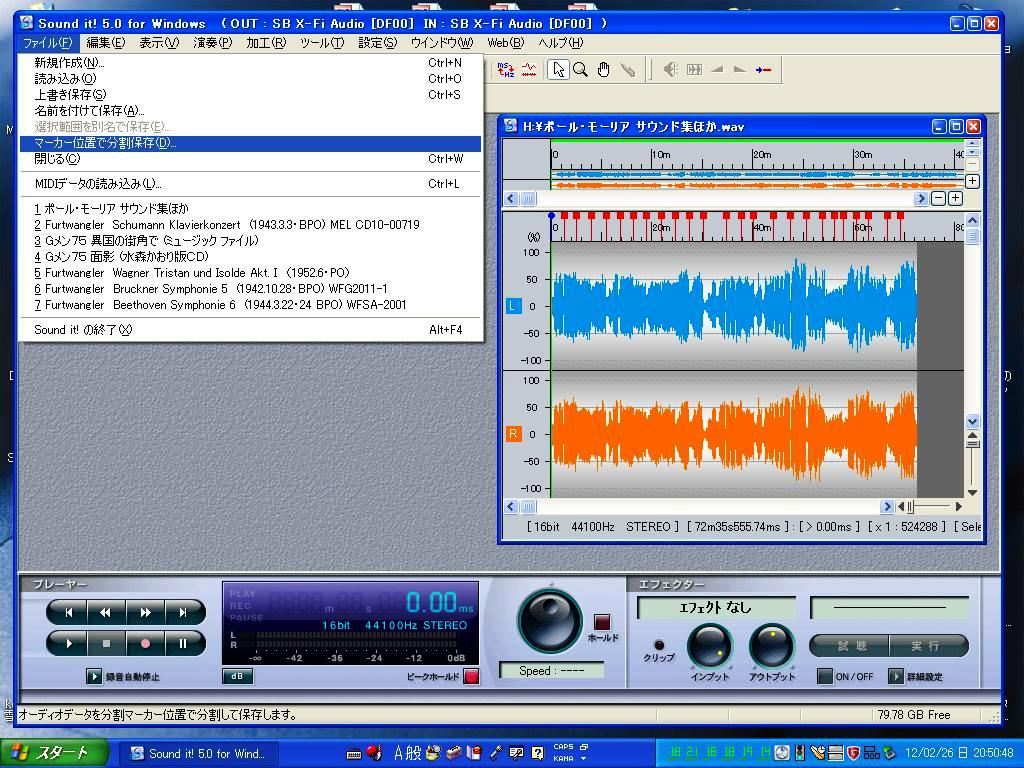Click the blue-arrow red-line marker toolbar icon
The width and height of the screenshot is (1024, 768).
pyautogui.click(x=763, y=69)
